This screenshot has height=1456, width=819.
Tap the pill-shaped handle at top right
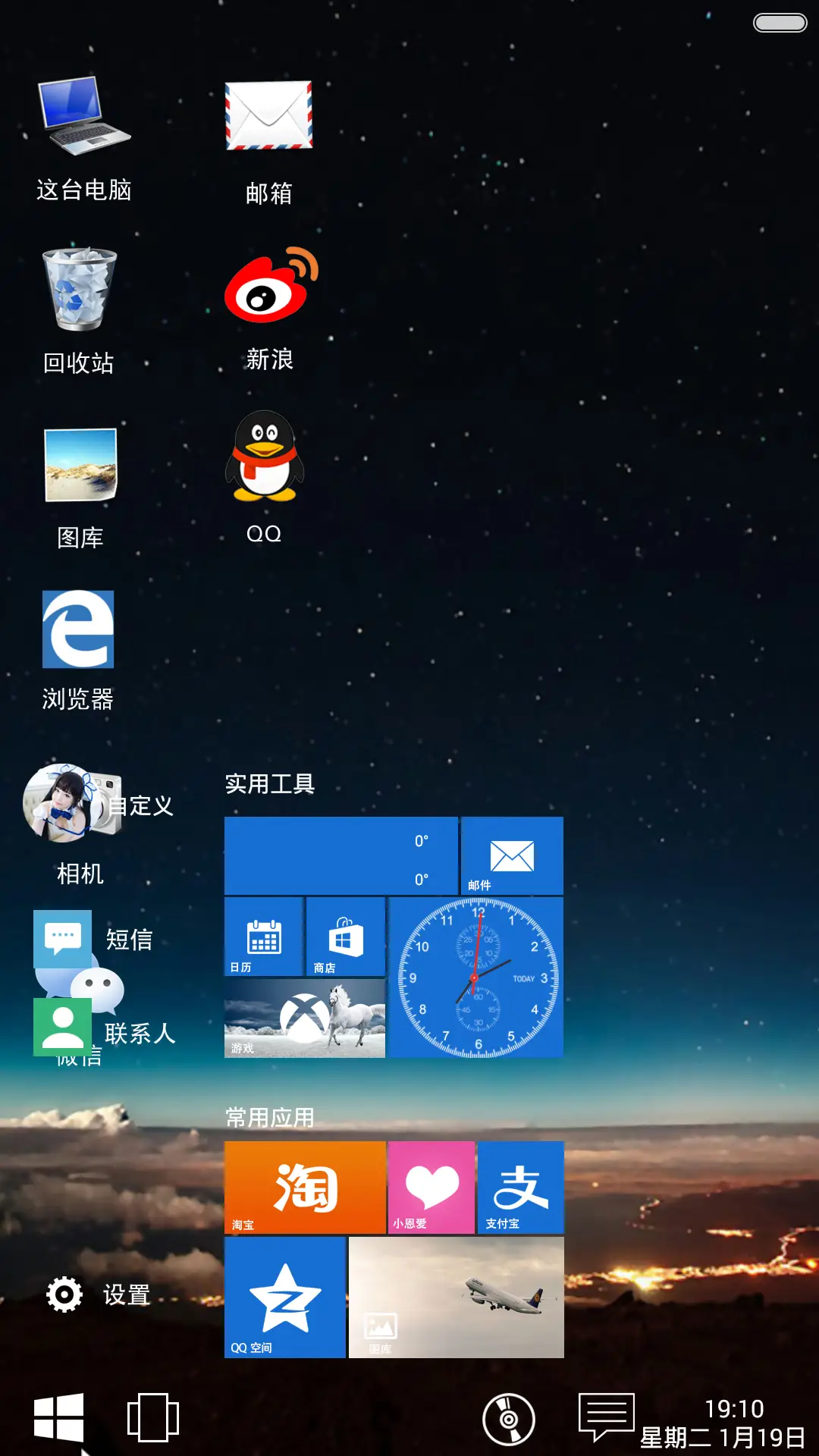tap(780, 23)
